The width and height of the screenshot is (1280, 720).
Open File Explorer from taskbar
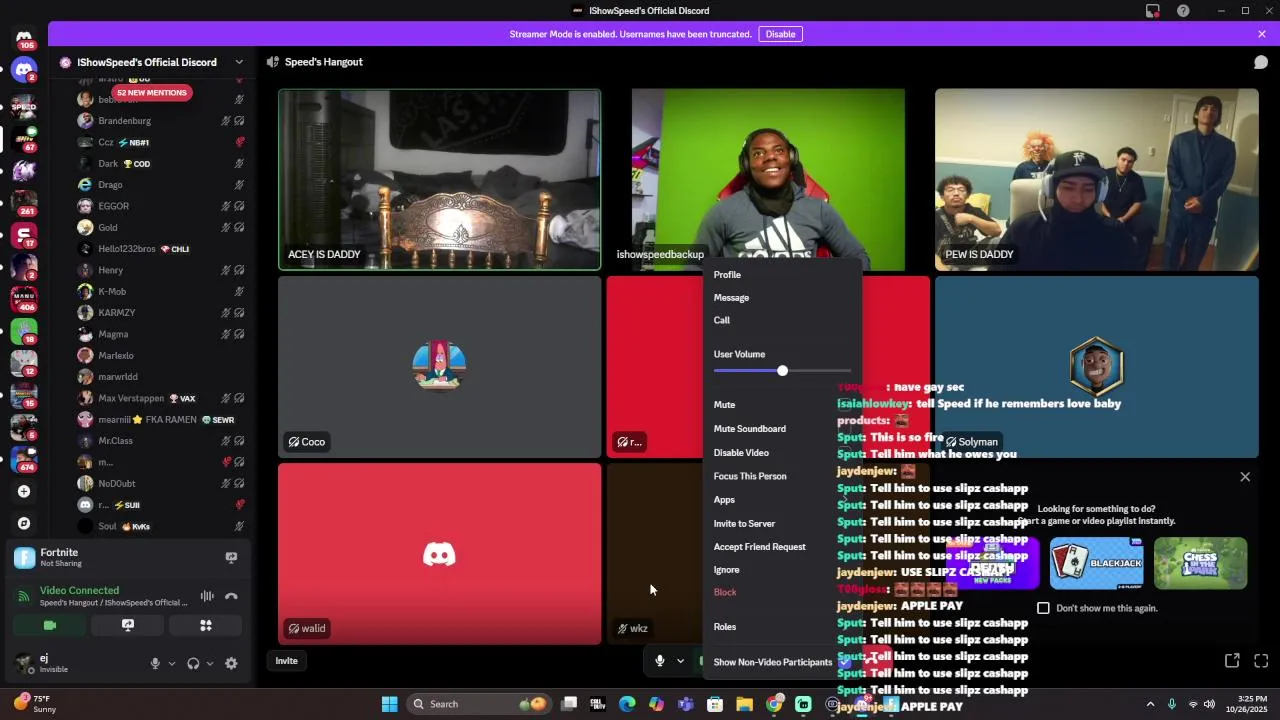[x=744, y=704]
